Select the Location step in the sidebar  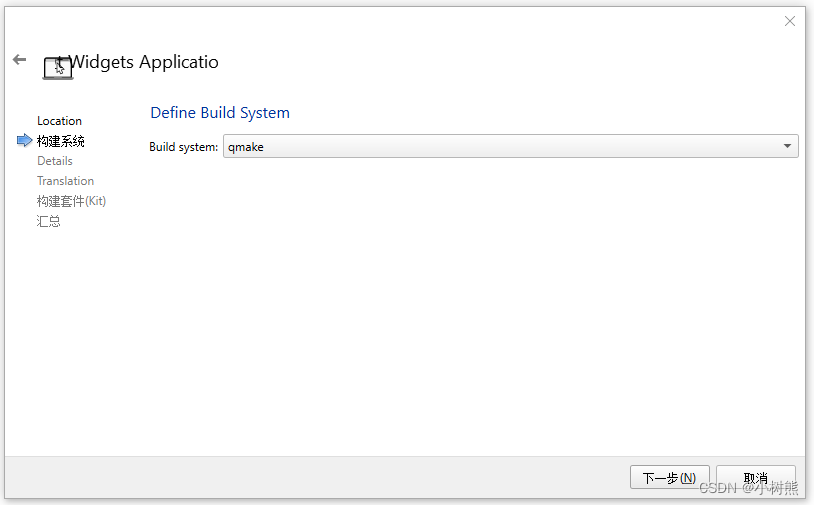pos(59,121)
